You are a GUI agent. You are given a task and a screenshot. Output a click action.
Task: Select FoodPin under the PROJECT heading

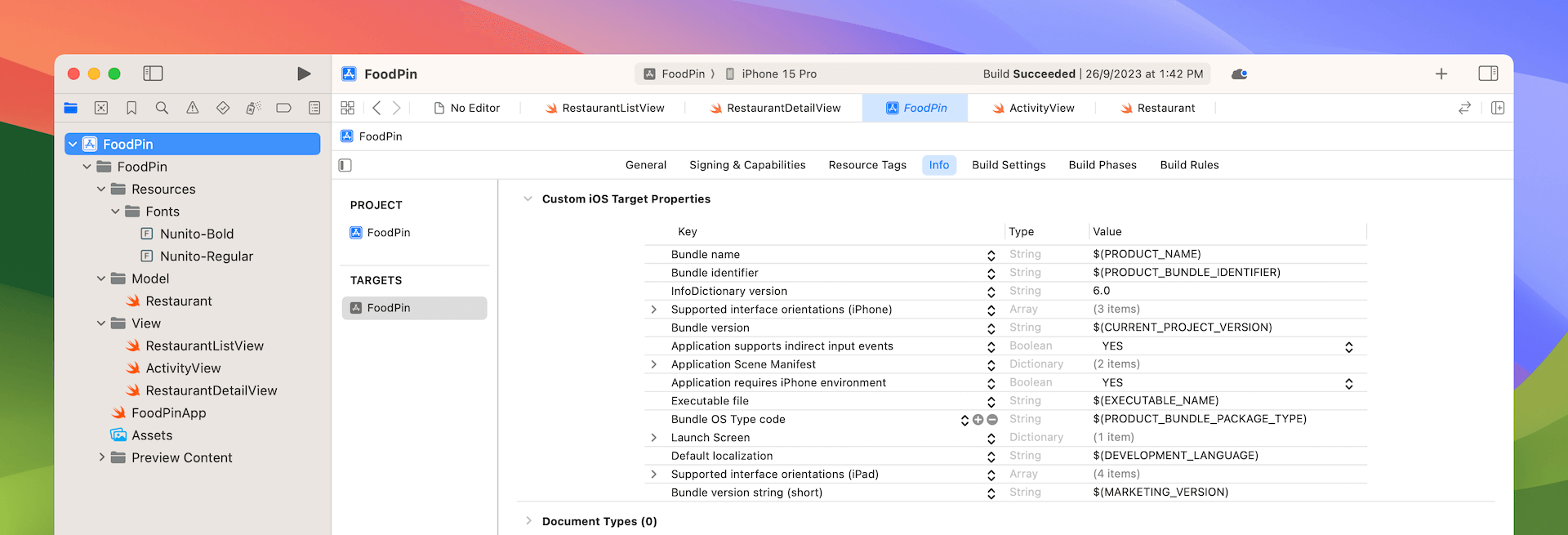coord(388,233)
